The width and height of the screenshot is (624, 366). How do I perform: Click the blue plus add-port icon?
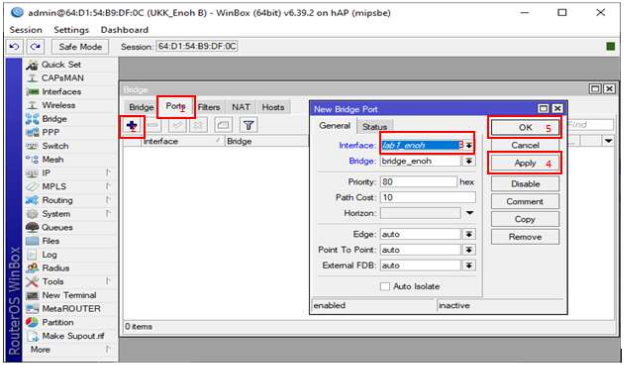(x=132, y=126)
